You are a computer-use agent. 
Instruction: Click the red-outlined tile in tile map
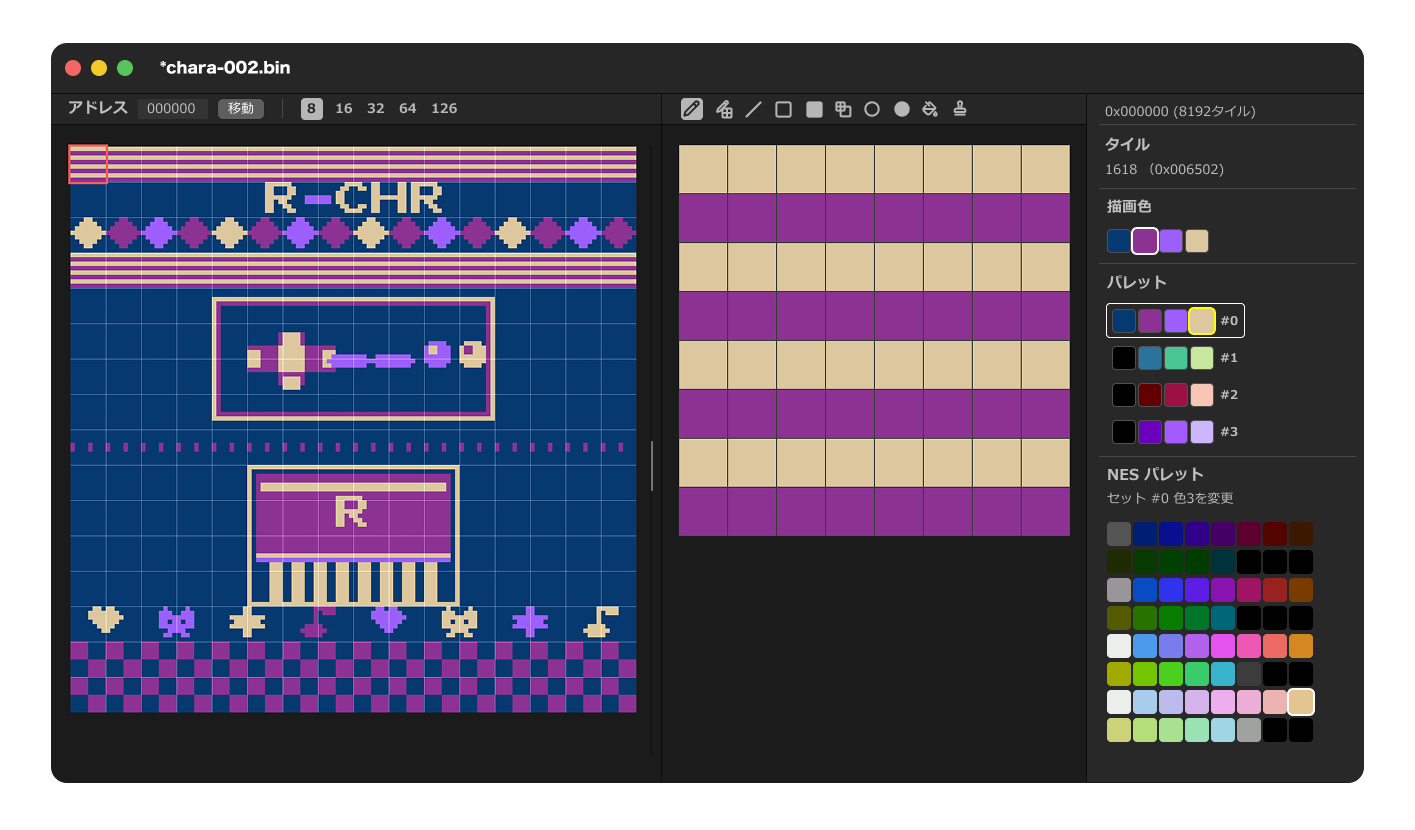point(88,164)
